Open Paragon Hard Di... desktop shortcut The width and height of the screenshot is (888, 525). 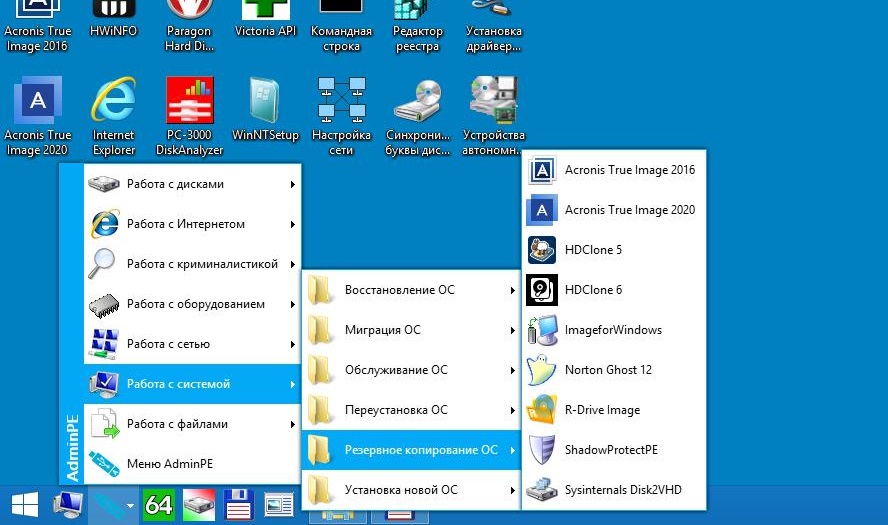[x=190, y=26]
